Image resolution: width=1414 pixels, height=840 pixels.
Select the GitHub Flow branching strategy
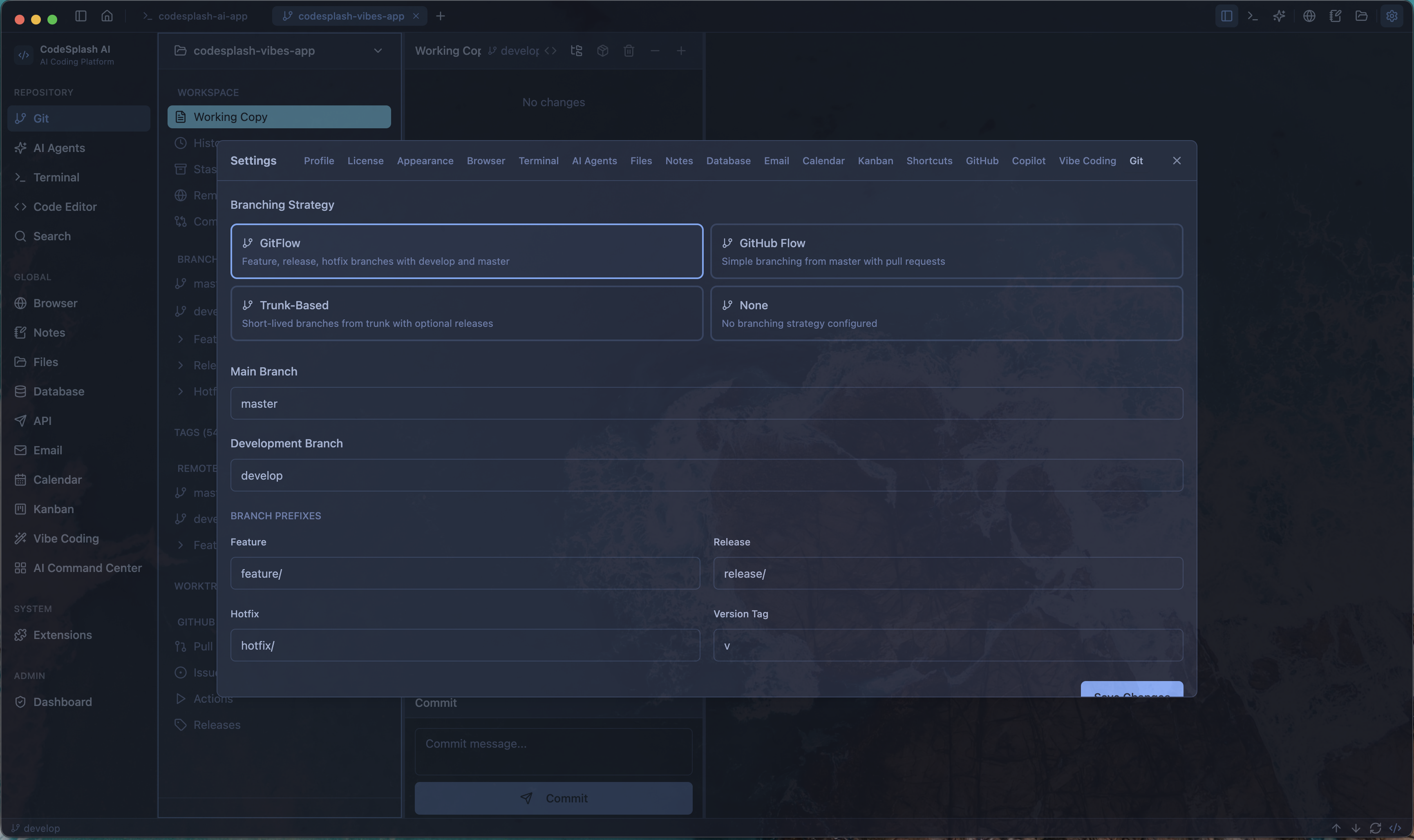[x=946, y=251]
